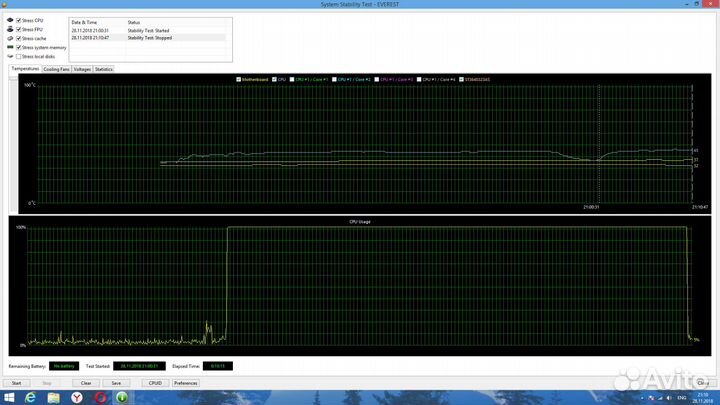This screenshot has height=405, width=720.
Task: Uncheck Stress FPU checkbox
Action: click(x=19, y=29)
